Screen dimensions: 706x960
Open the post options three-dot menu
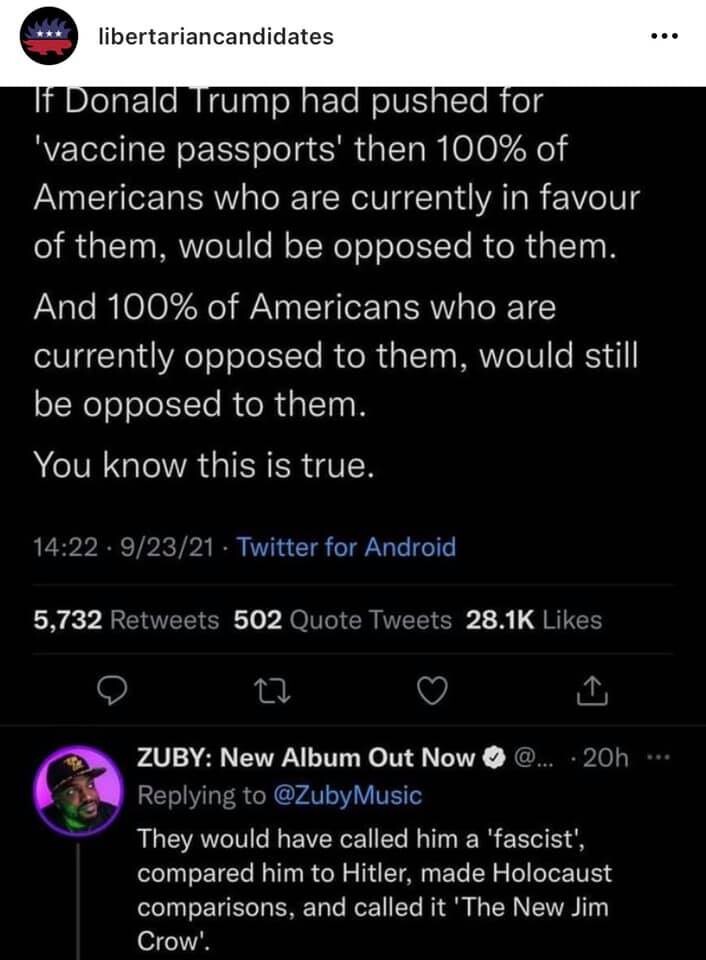coord(664,37)
